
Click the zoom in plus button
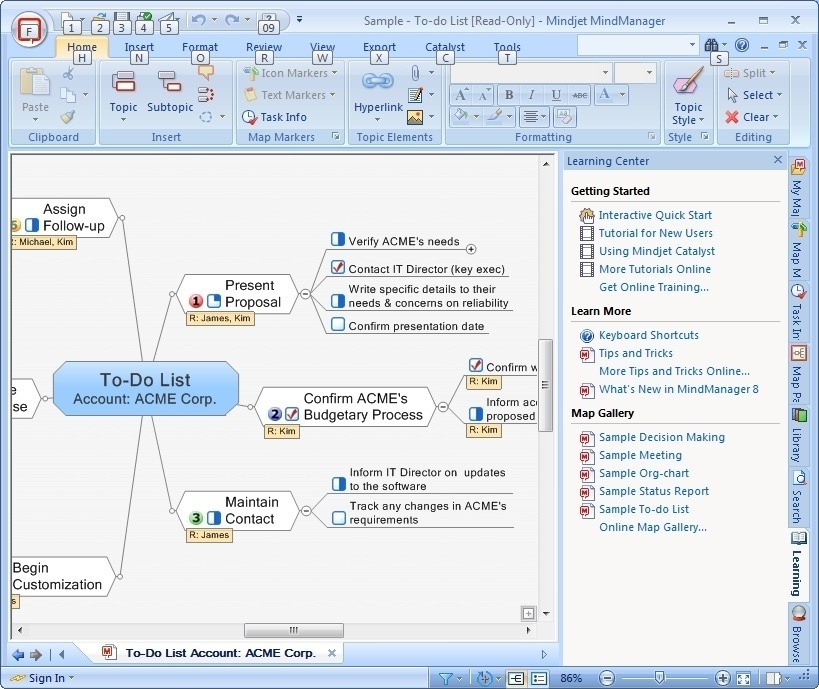[722, 678]
